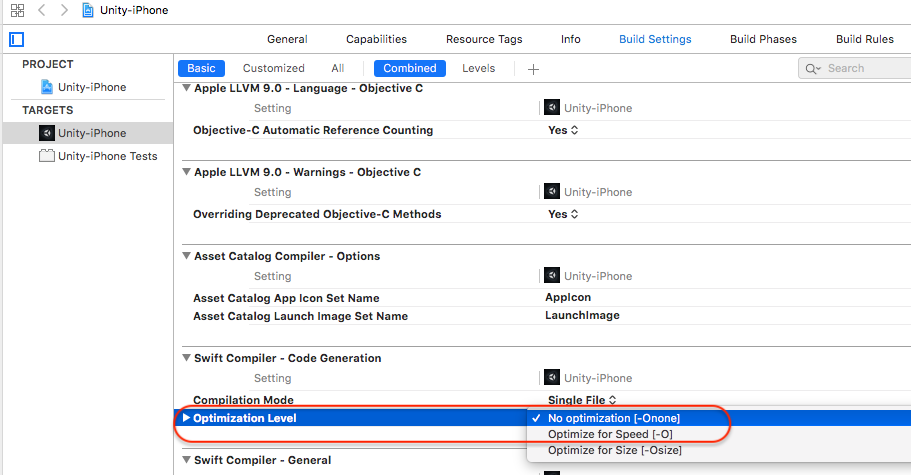Image resolution: width=911 pixels, height=475 pixels.
Task: Click Unity icon in Warnings Objective C column header
Action: (x=551, y=191)
